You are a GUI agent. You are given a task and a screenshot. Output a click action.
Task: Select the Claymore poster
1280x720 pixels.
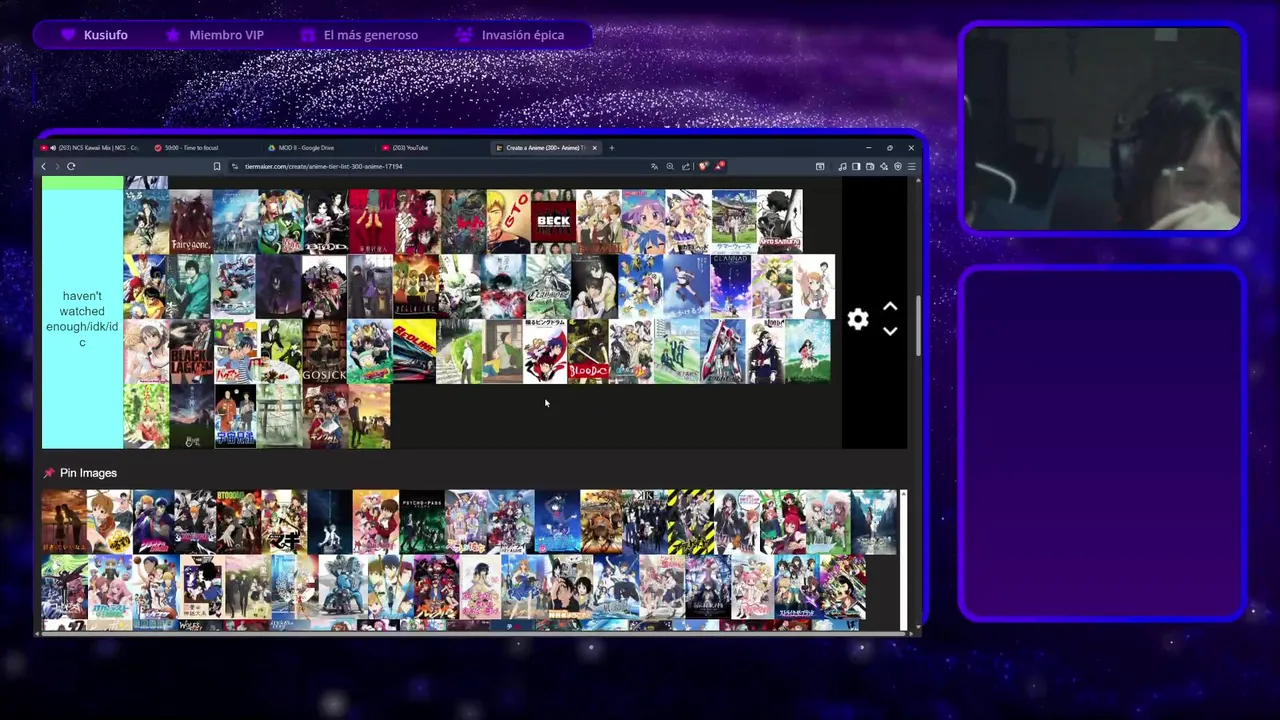click(548, 287)
